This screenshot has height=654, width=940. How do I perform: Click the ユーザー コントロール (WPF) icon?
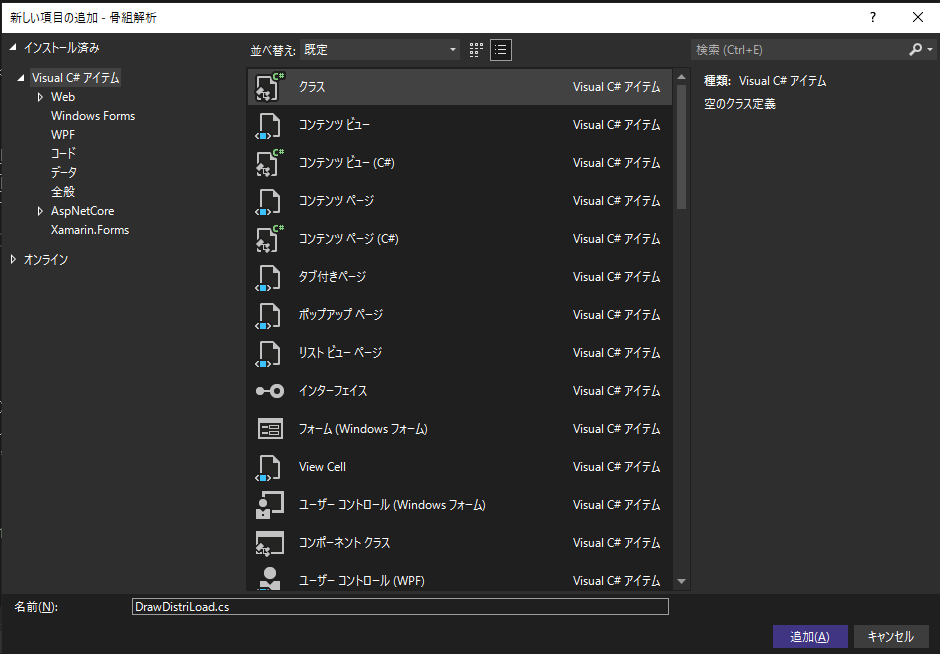pos(269,579)
